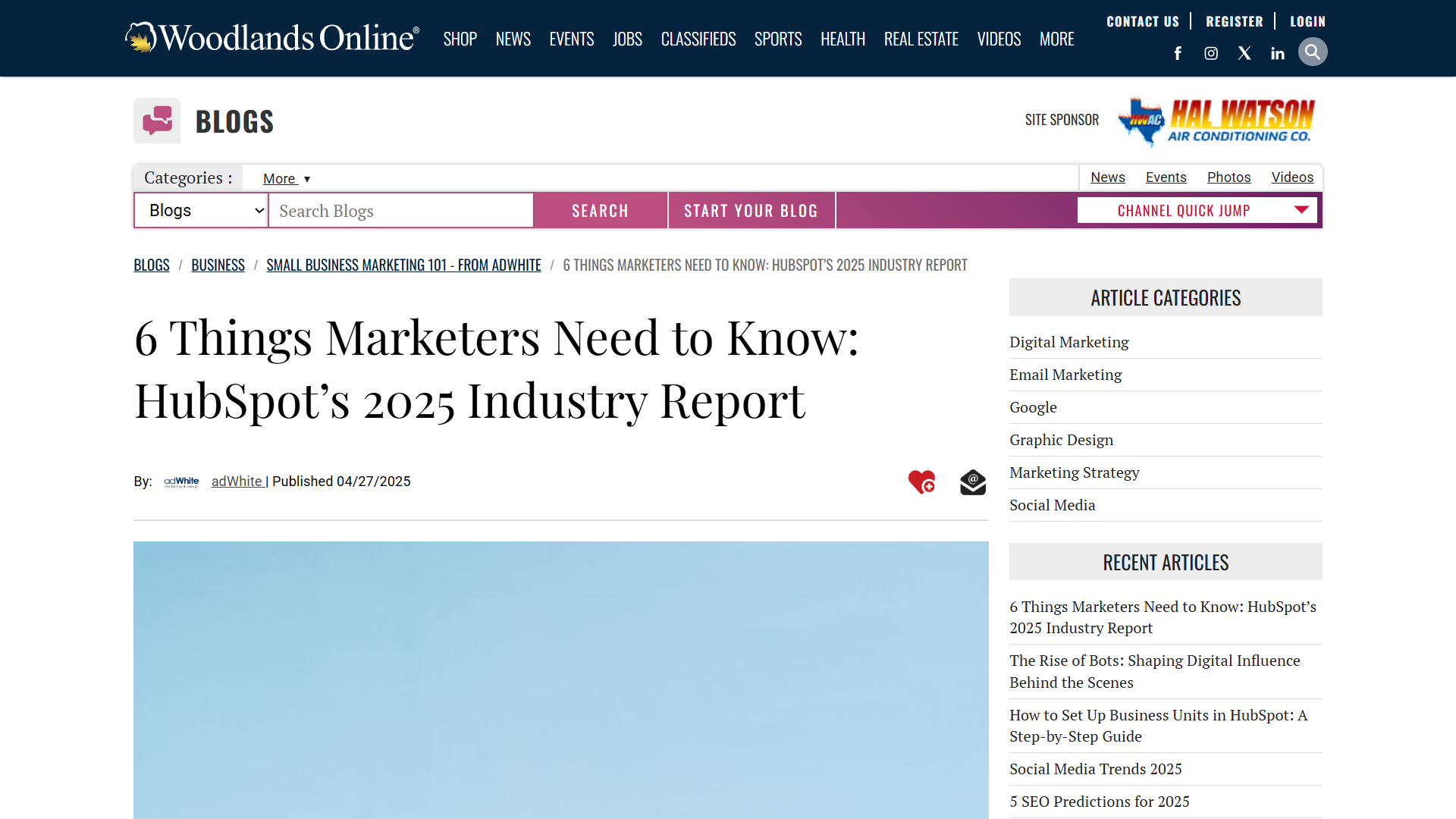The image size is (1456, 819).
Task: Open the Google article category
Action: point(1033,407)
